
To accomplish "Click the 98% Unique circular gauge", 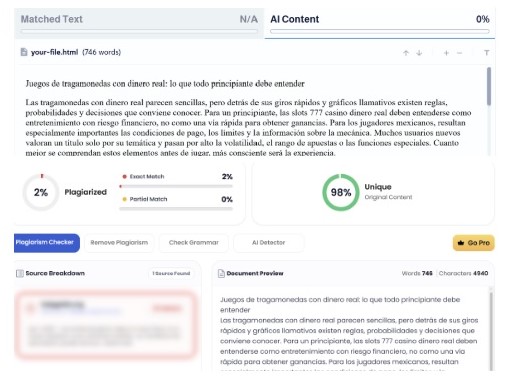I will [341, 192].
